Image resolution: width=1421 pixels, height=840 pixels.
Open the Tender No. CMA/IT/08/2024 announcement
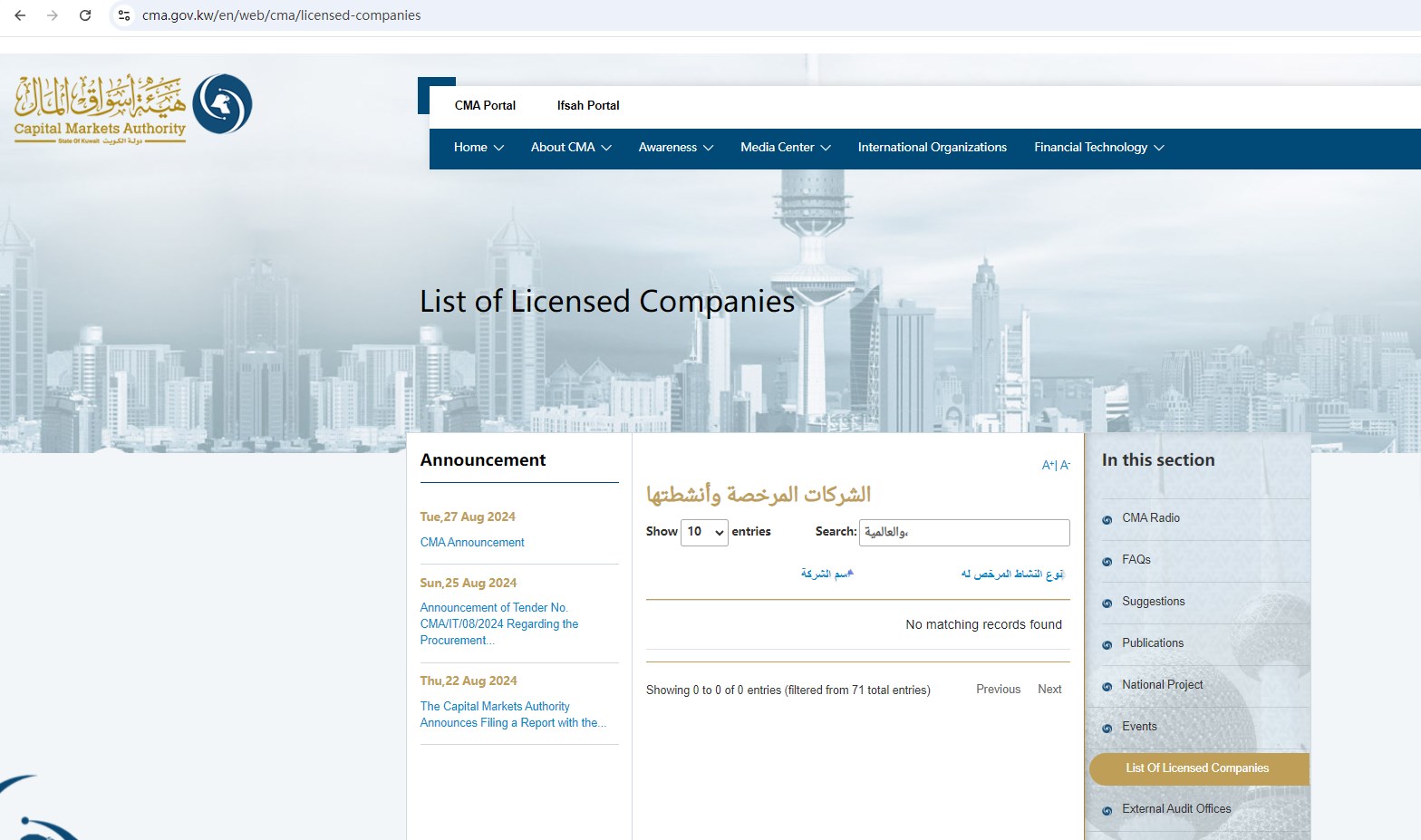(499, 623)
